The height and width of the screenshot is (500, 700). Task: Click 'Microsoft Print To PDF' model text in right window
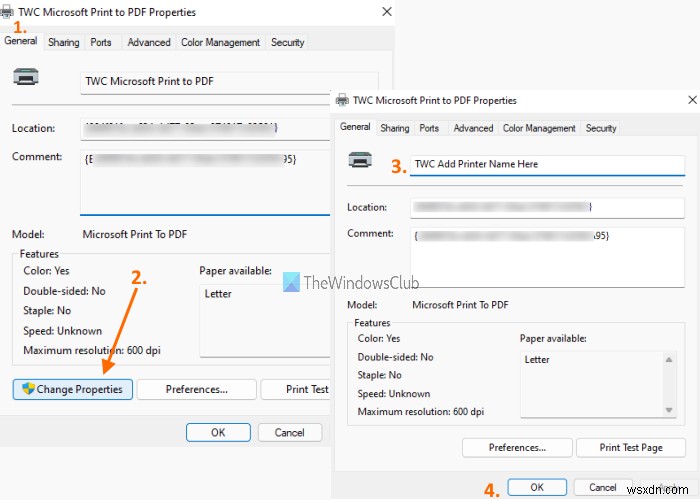coord(460,305)
